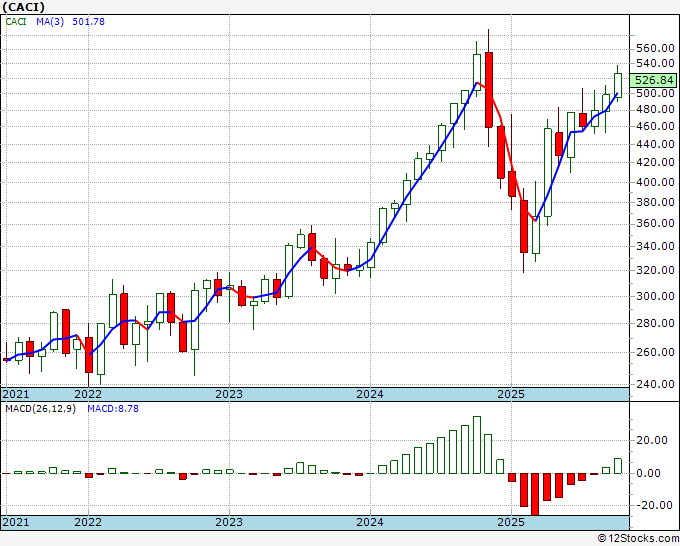680x546 pixels.
Task: Click the 240.00 price axis label
Action: pyautogui.click(x=656, y=384)
